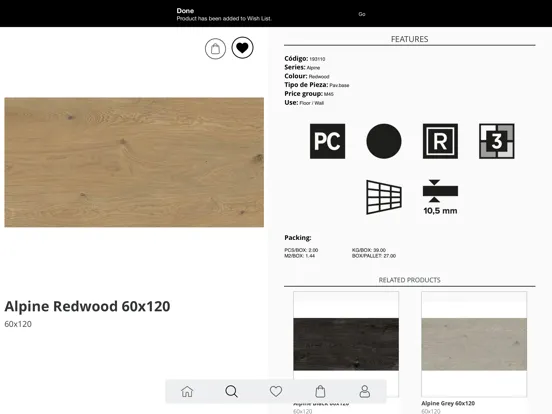This screenshot has height=414, width=552.
Task: Open the Alpine Black related product thumbnail
Action: pyautogui.click(x=346, y=344)
